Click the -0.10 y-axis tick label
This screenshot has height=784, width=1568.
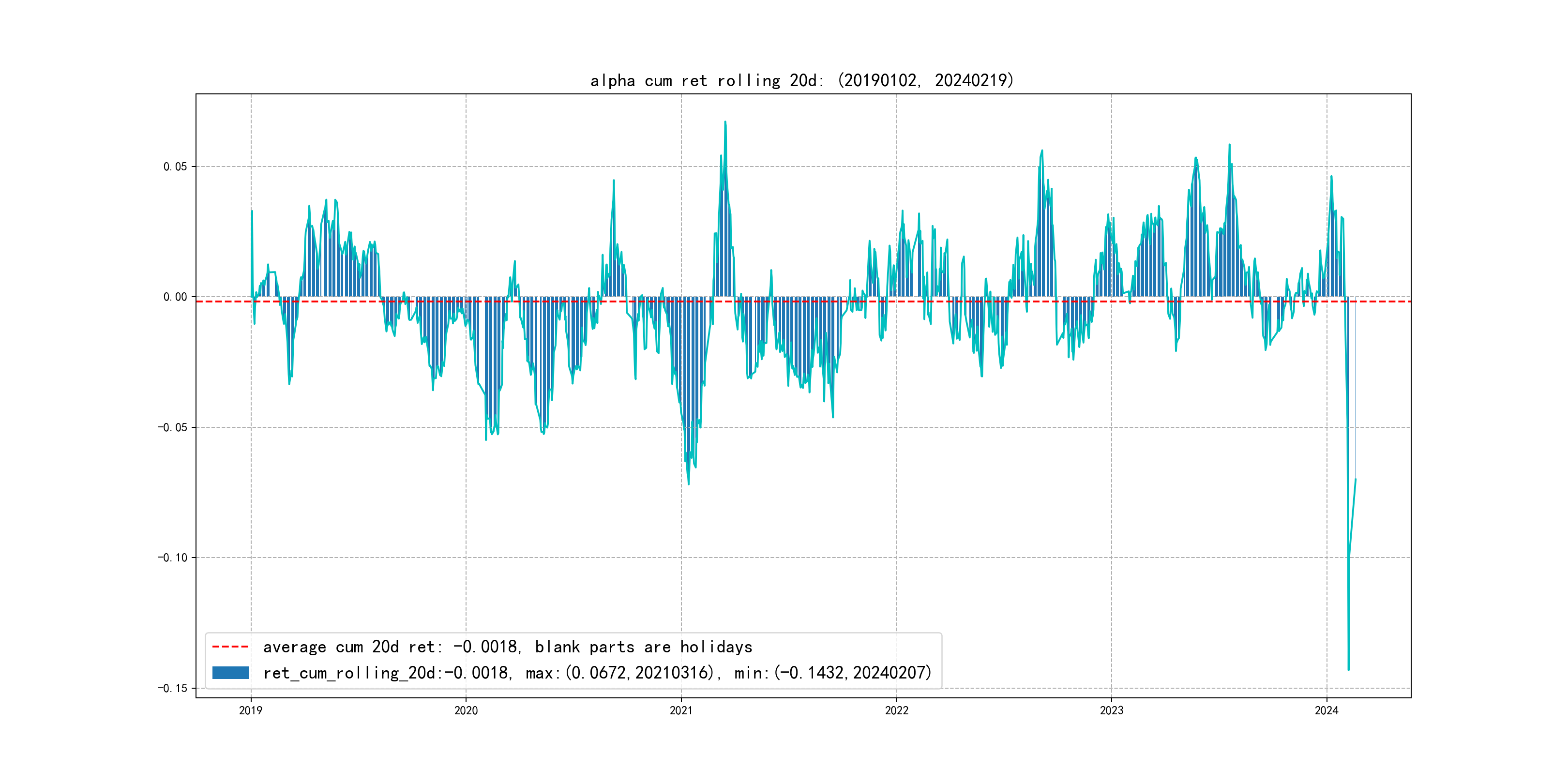coord(172,558)
